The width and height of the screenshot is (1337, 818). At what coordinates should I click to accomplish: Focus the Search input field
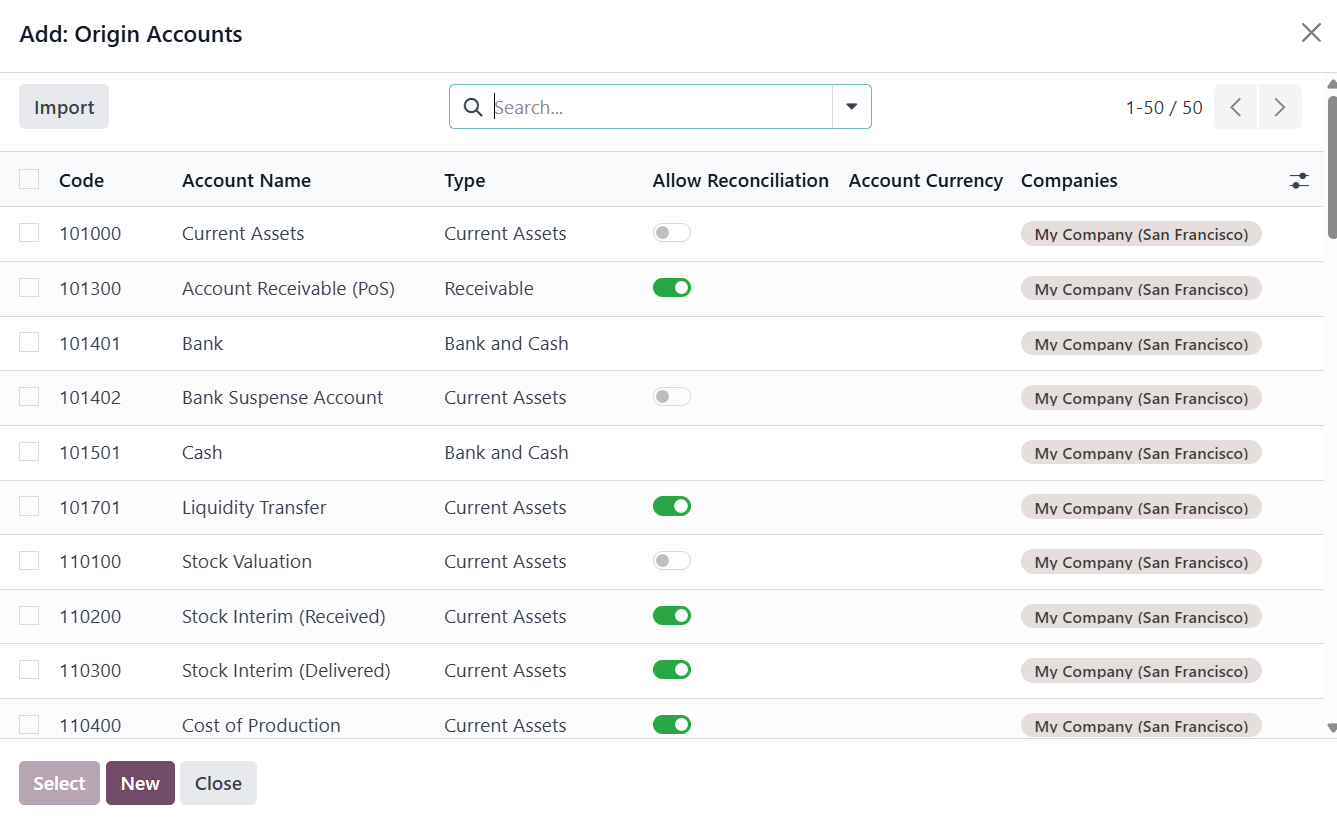coord(660,107)
